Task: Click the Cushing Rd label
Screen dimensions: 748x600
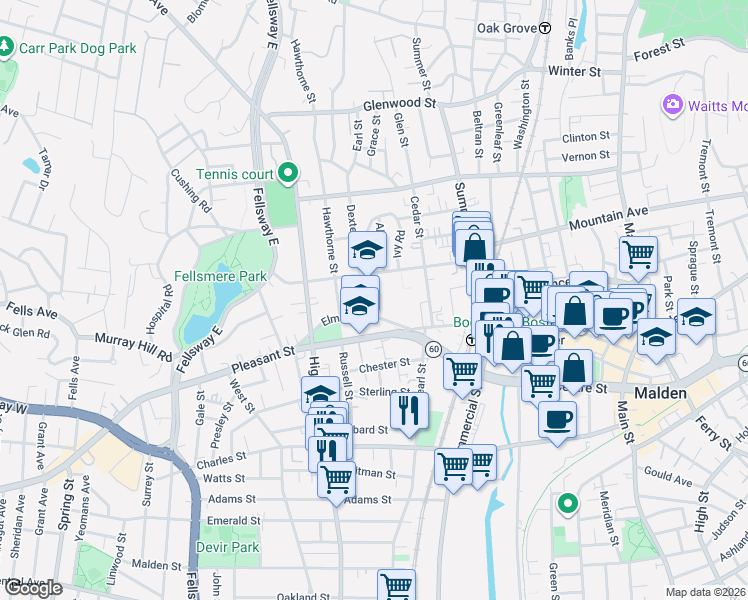Action: 191,191
